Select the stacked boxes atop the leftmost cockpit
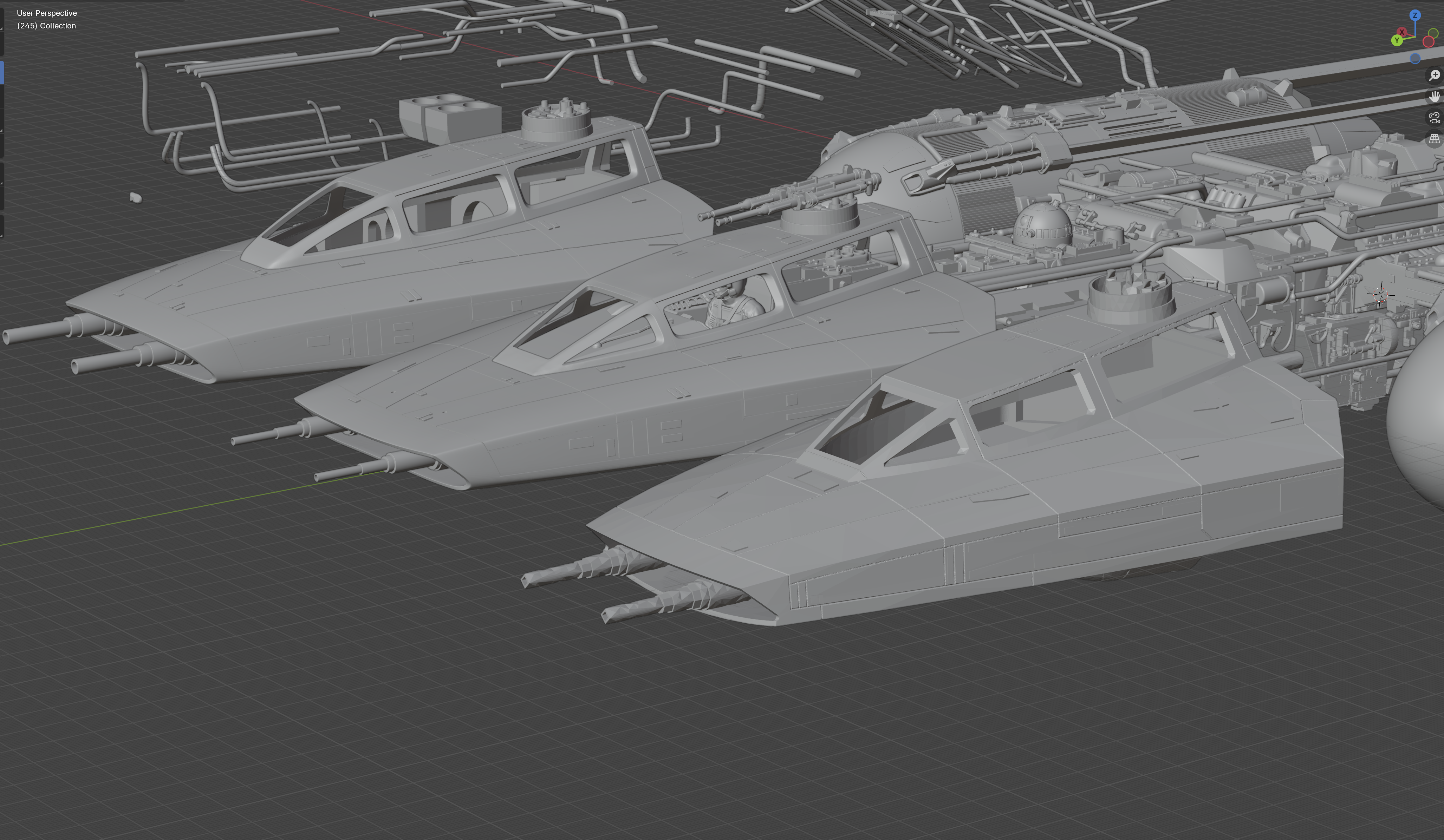The image size is (1444, 840). 450,119
